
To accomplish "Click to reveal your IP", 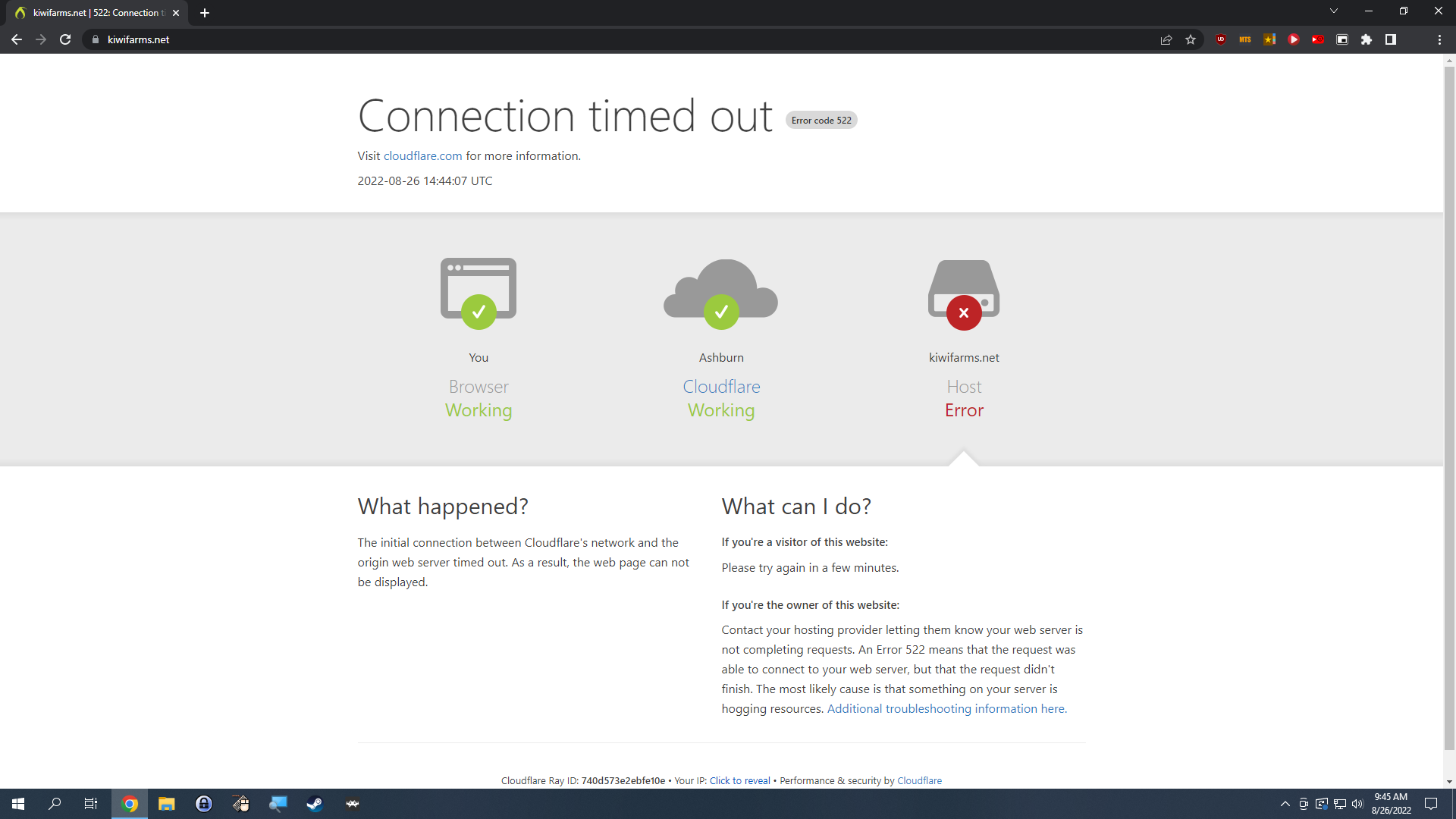I will 739,780.
